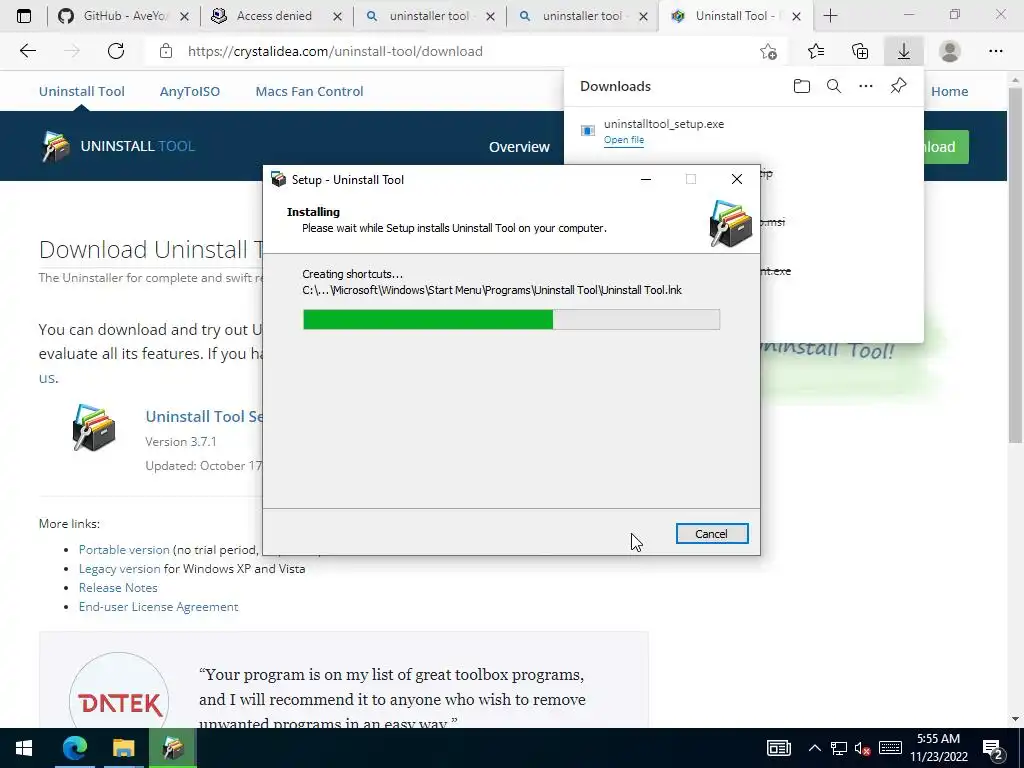
Task: Open file link for uninstalltool_setup.exe
Action: 624,140
